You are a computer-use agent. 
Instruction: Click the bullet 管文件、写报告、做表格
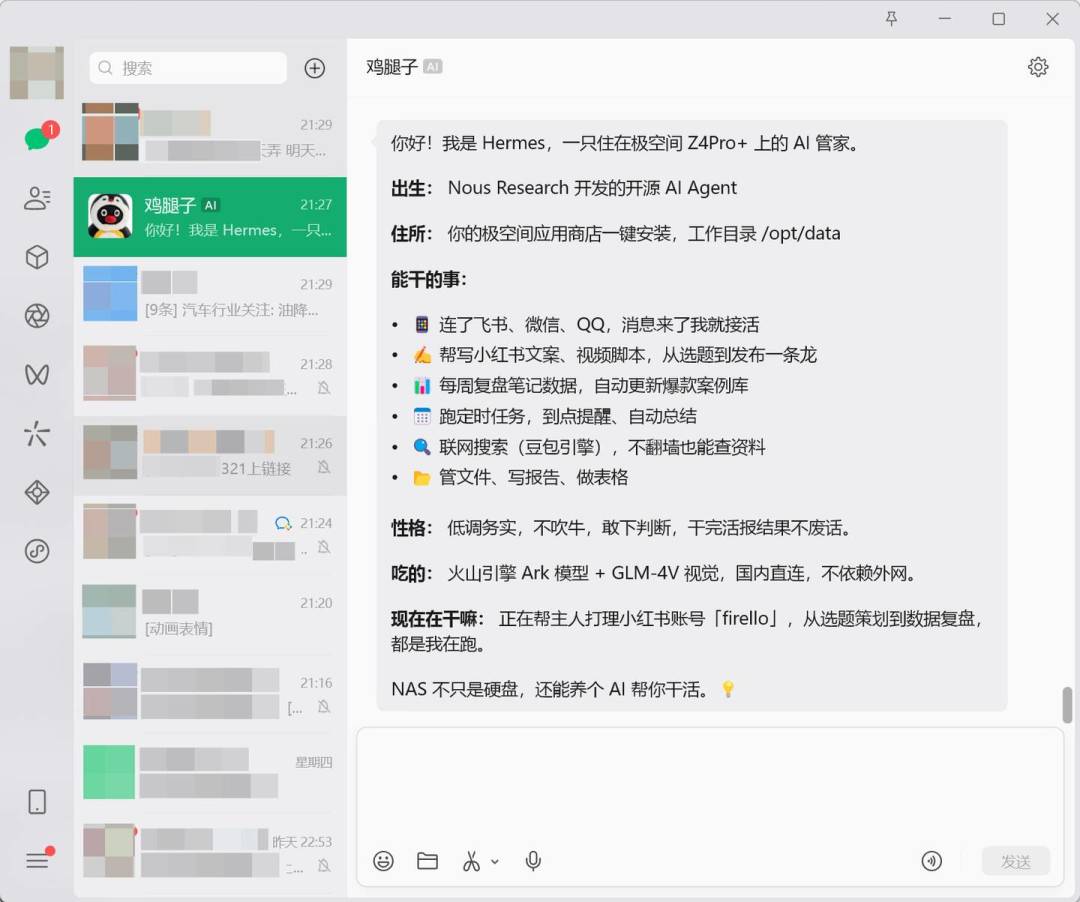521,477
